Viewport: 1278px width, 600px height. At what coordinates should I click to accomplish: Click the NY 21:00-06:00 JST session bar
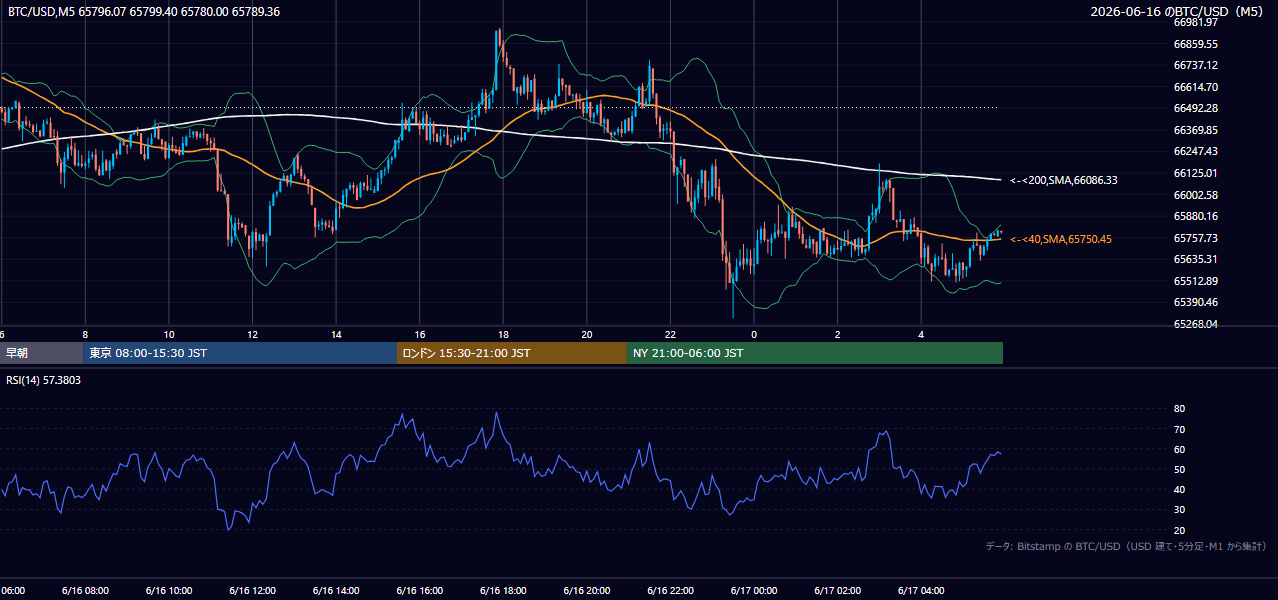[815, 353]
